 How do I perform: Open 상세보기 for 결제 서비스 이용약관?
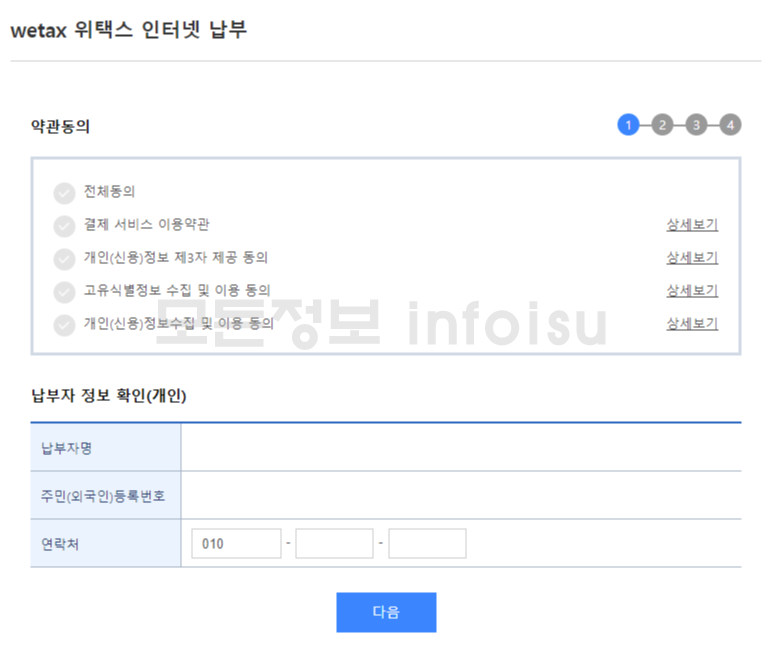tap(692, 225)
